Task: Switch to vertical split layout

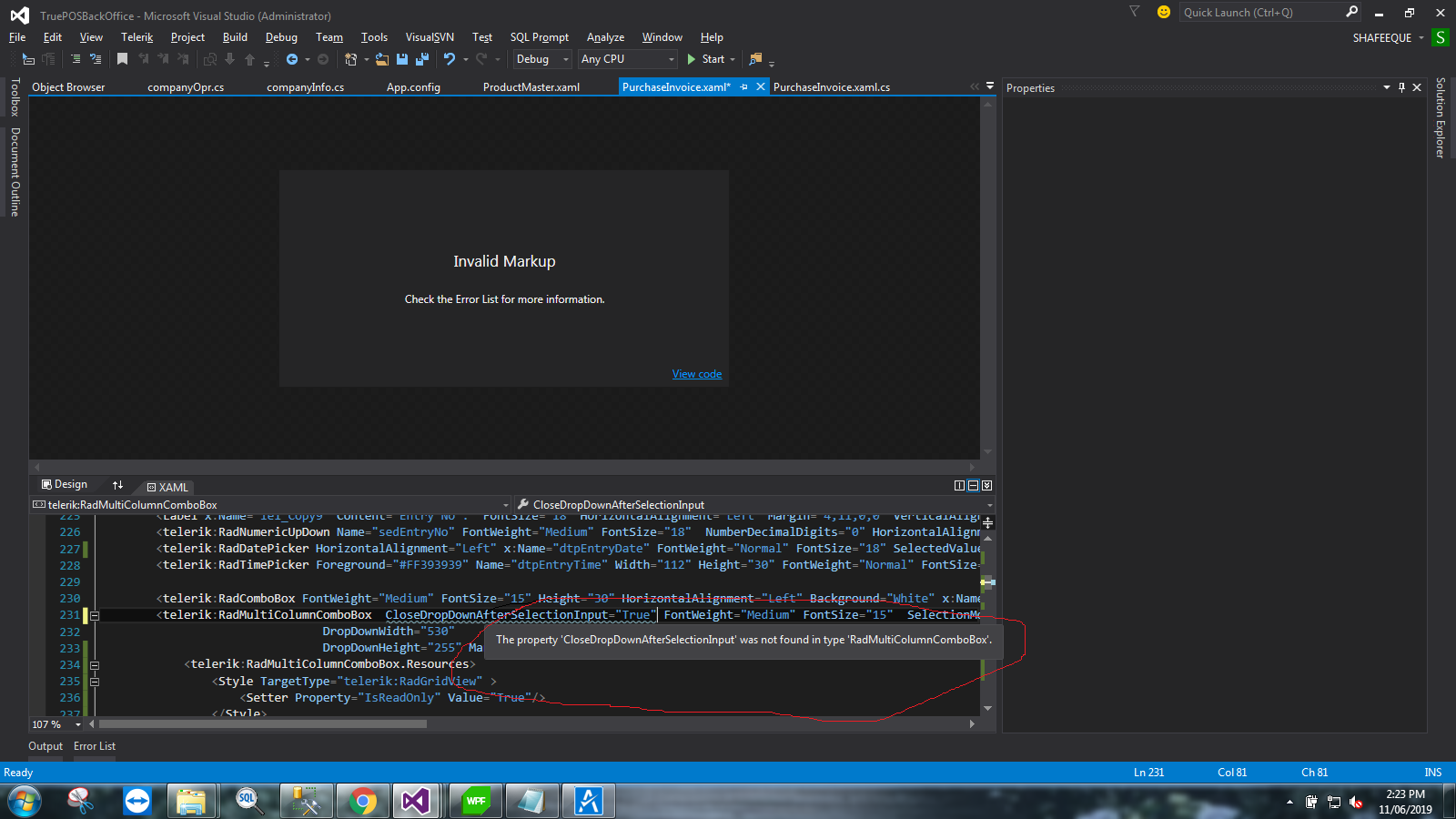Action: [959, 486]
